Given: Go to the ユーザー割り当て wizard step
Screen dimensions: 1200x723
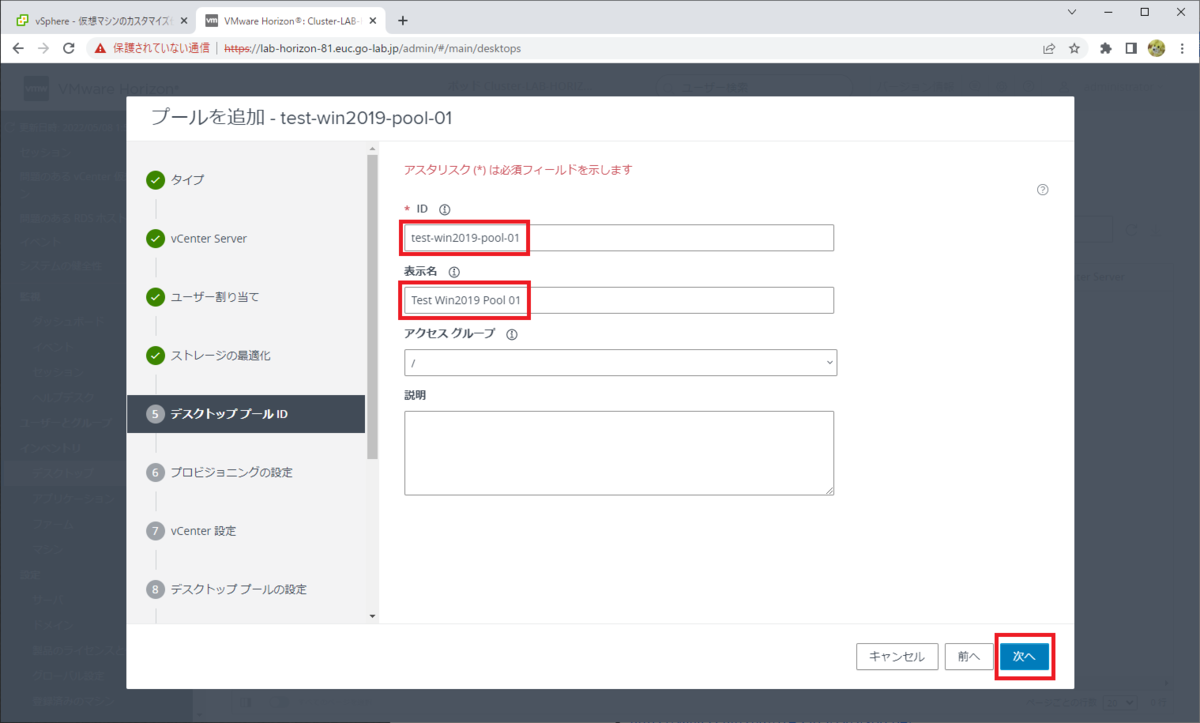Looking at the screenshot, I should 216,297.
